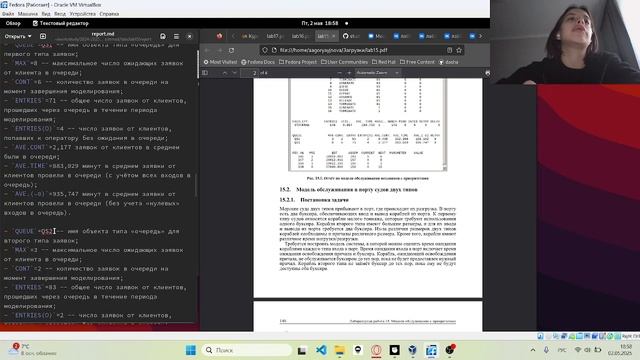640x360 pixels.
Task: Open Fedora Project bookmarks folder
Action: tap(298, 62)
